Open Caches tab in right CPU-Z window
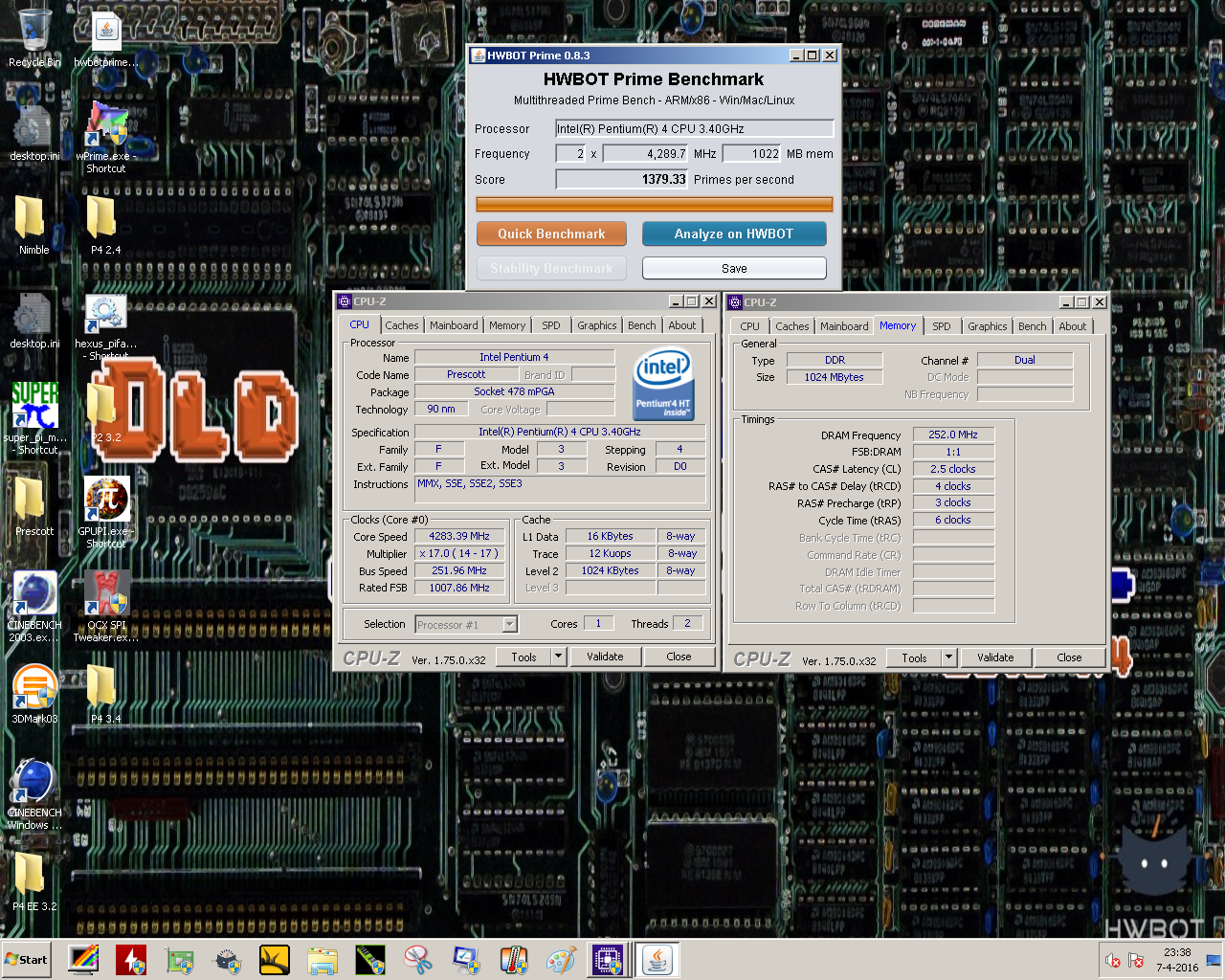 click(x=792, y=326)
